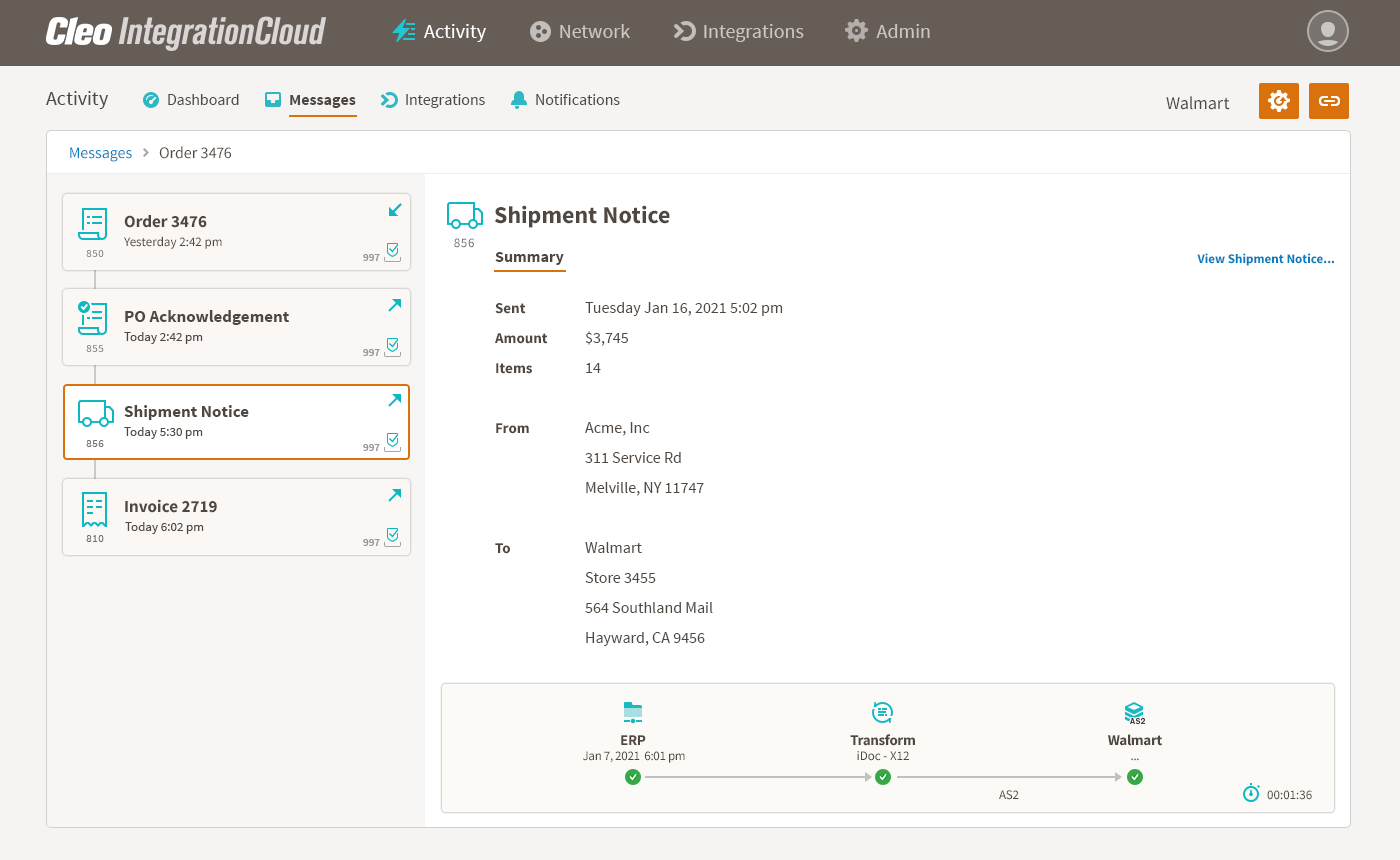Screen dimensions: 1400x860
Task: Click the large truck icon beside Shipment Notice heading
Action: point(465,215)
